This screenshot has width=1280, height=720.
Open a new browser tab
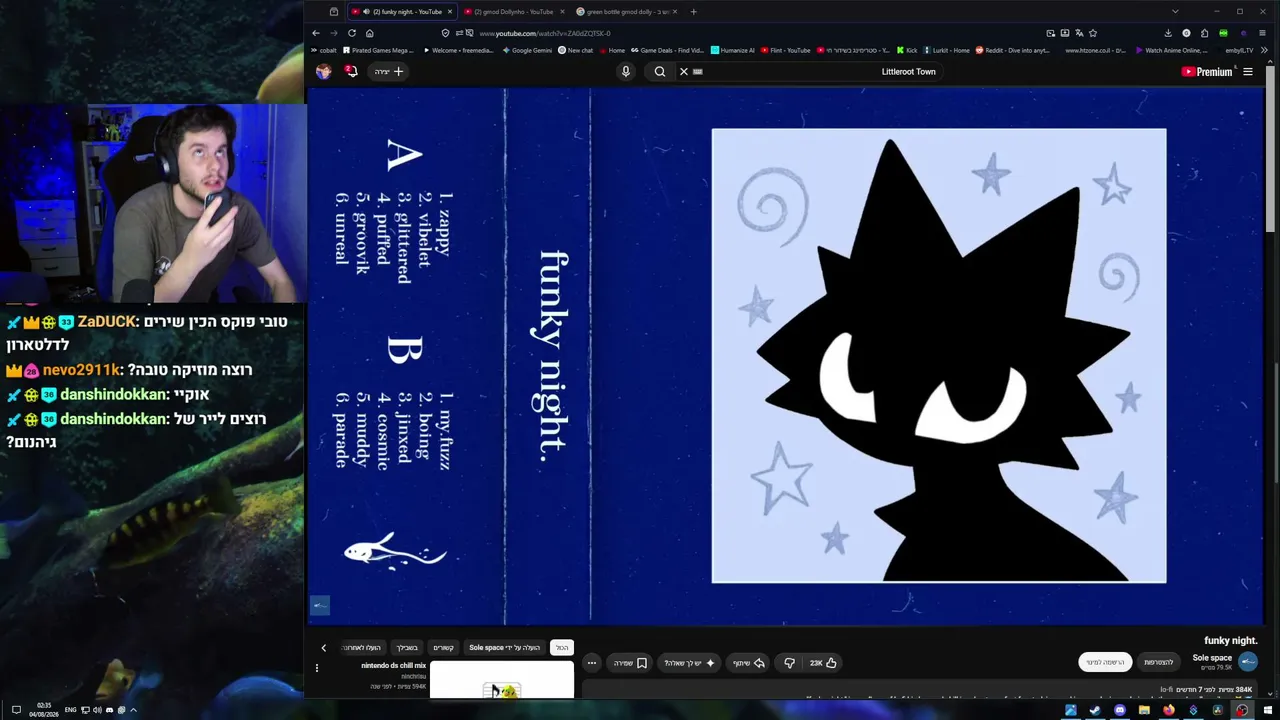point(693,12)
